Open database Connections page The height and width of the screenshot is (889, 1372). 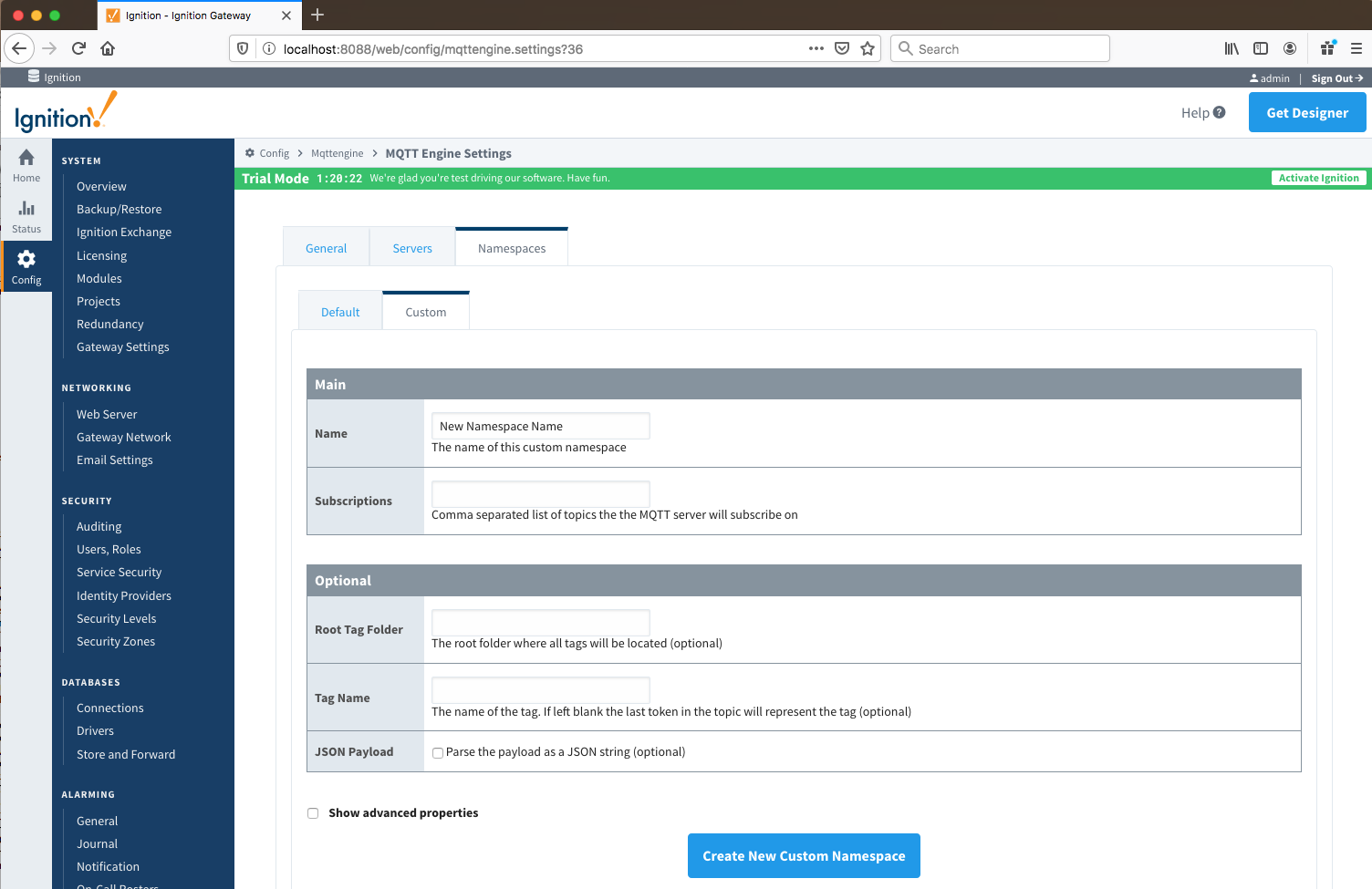(109, 708)
